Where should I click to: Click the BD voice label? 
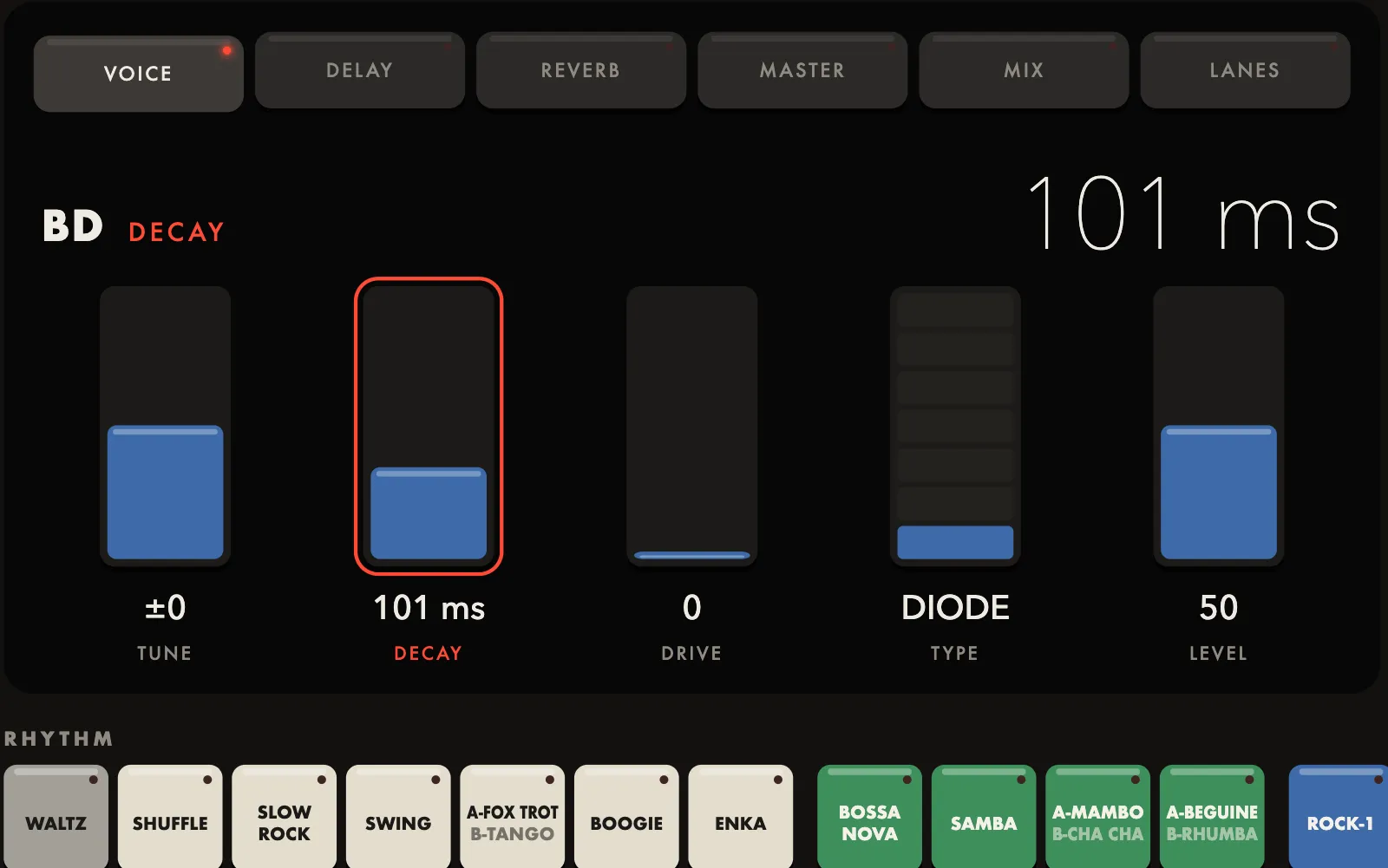[73, 226]
